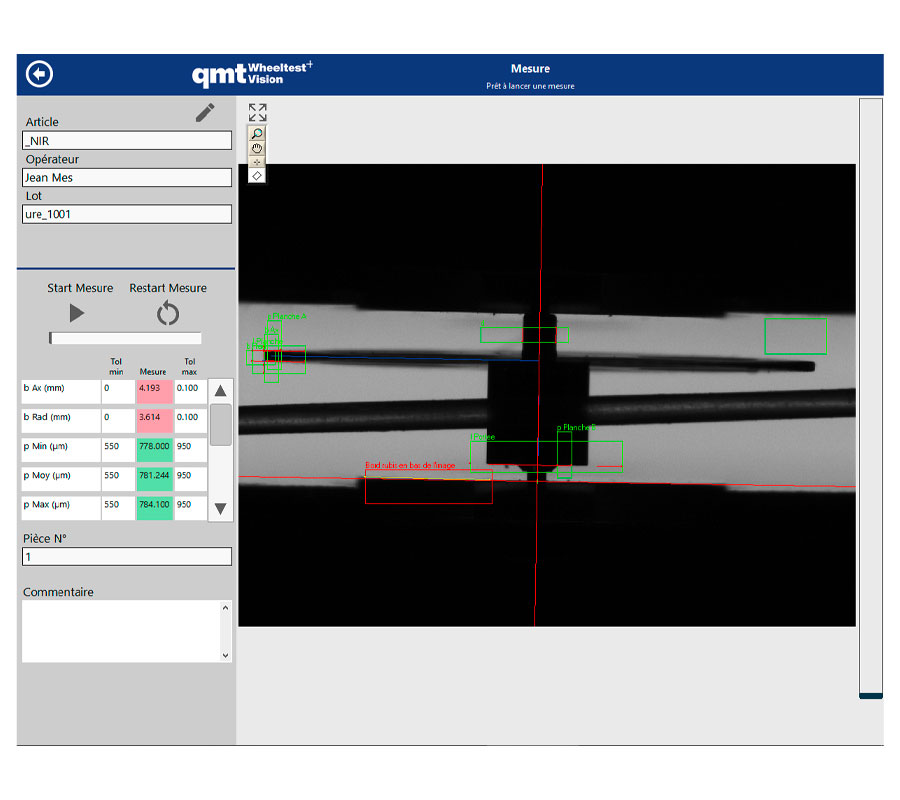Click the Lot input field
900x800 pixels.
(127, 214)
